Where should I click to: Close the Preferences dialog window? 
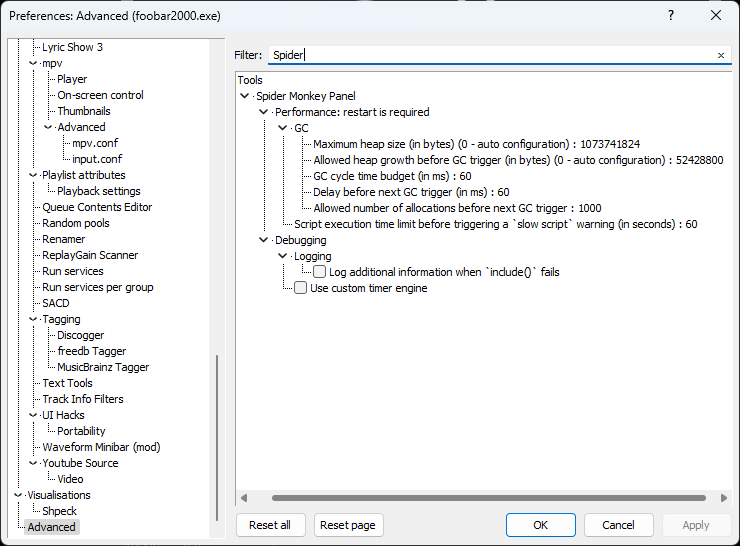coord(715,16)
